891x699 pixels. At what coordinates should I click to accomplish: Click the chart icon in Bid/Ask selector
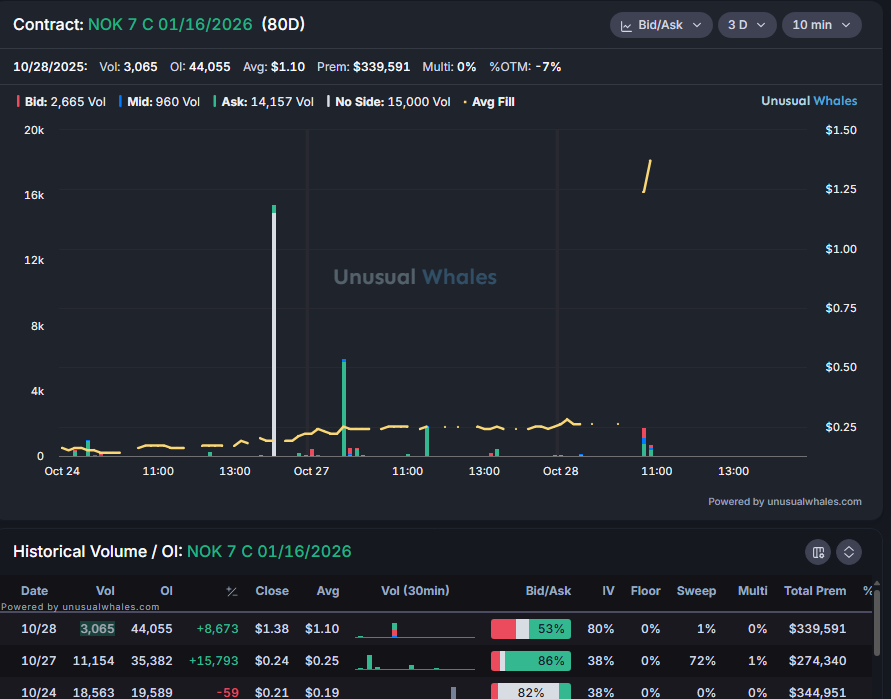[x=626, y=25]
